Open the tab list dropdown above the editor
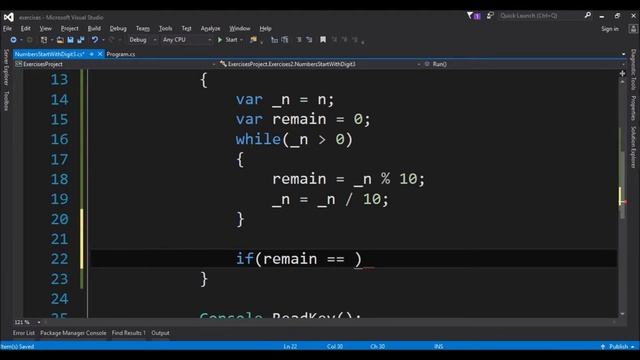This screenshot has height=360, width=640. coord(623,54)
